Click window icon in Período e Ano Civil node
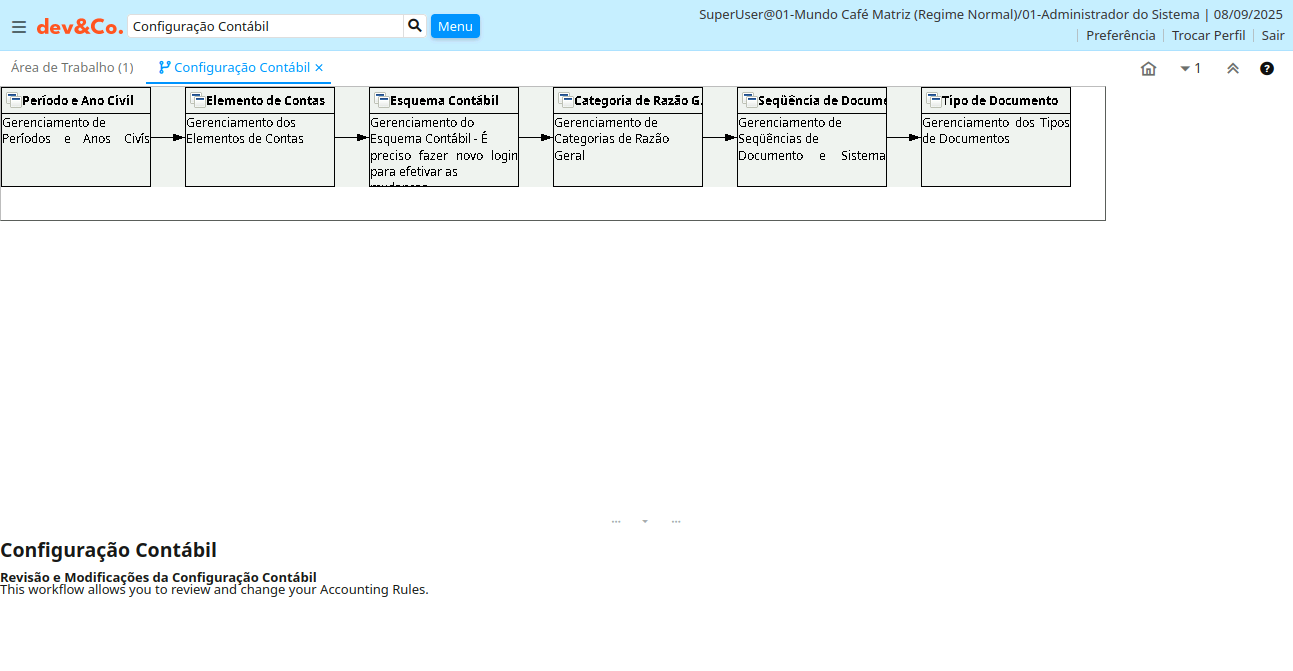 14,100
